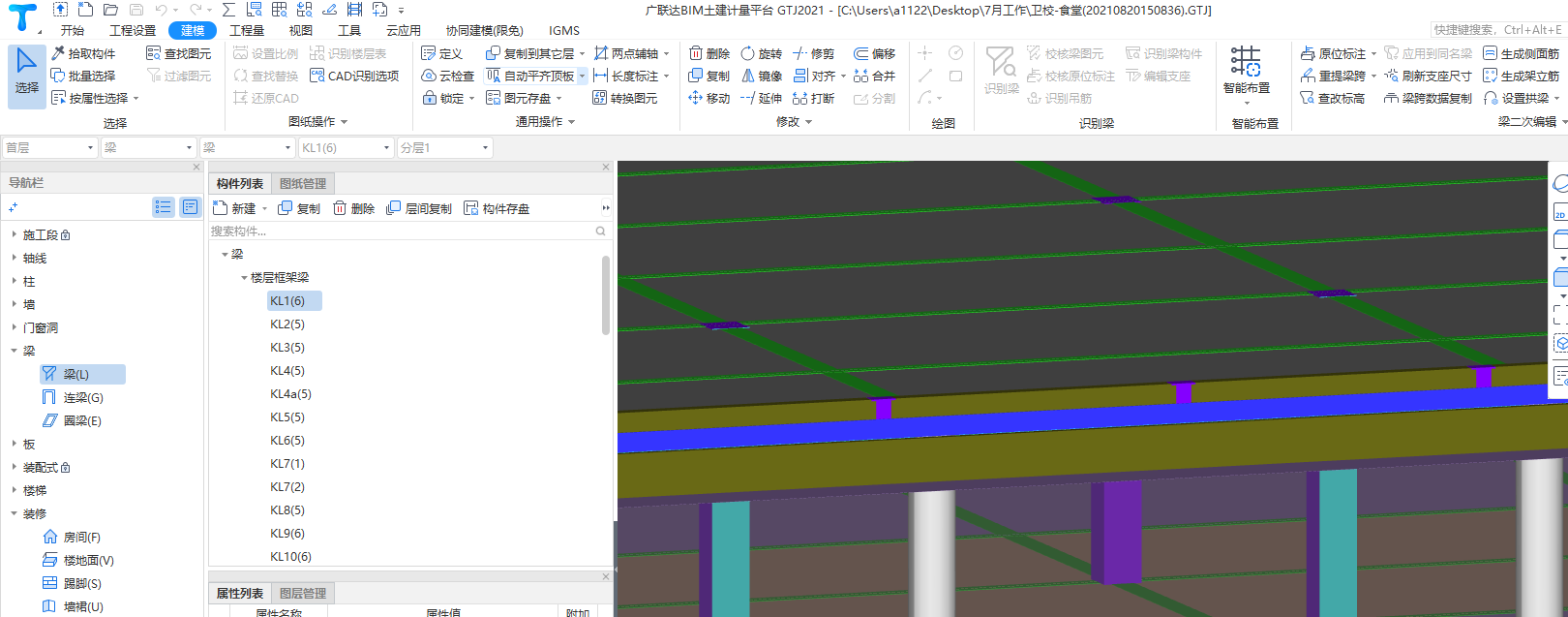The image size is (1568, 617).
Task: Open 查找图元 find element tool
Action: coord(178,53)
